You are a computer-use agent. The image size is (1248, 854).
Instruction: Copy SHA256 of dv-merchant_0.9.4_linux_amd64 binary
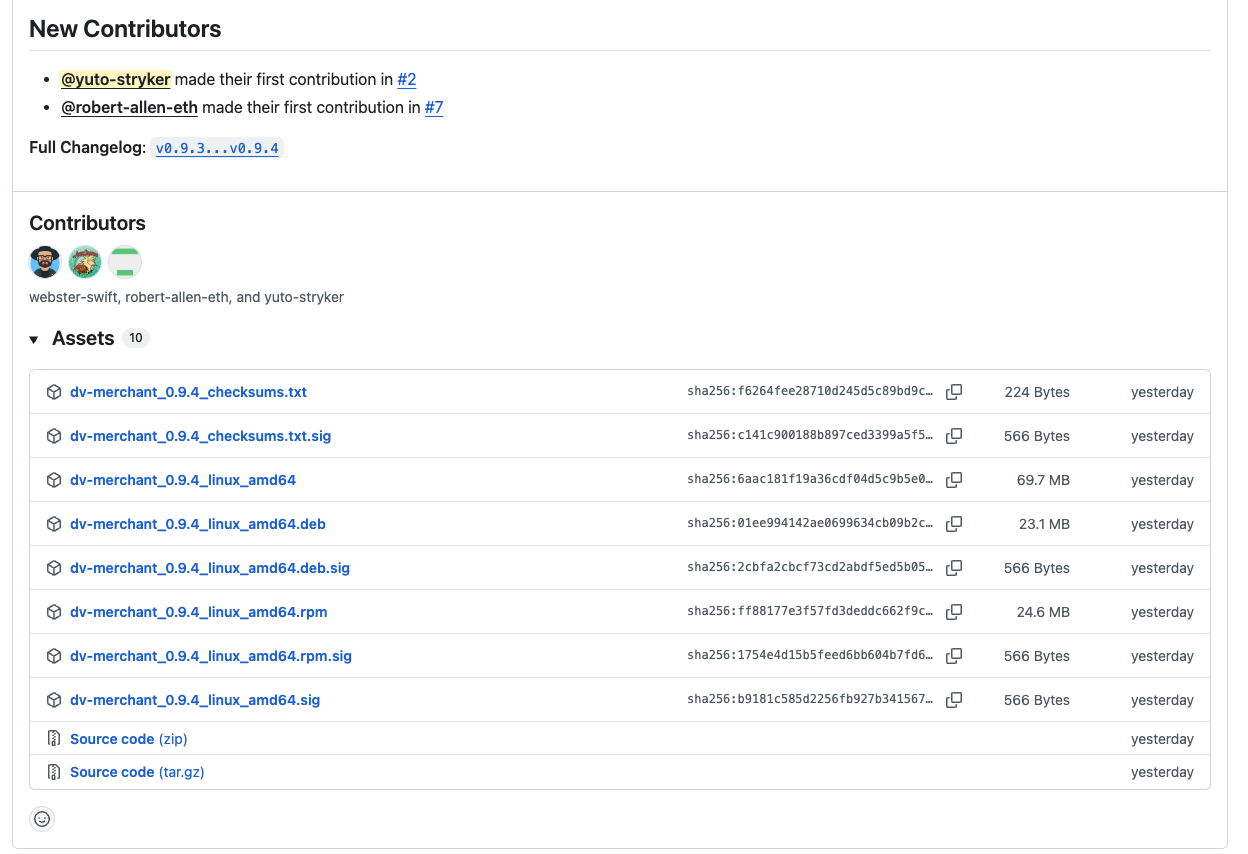pyautogui.click(x=954, y=480)
